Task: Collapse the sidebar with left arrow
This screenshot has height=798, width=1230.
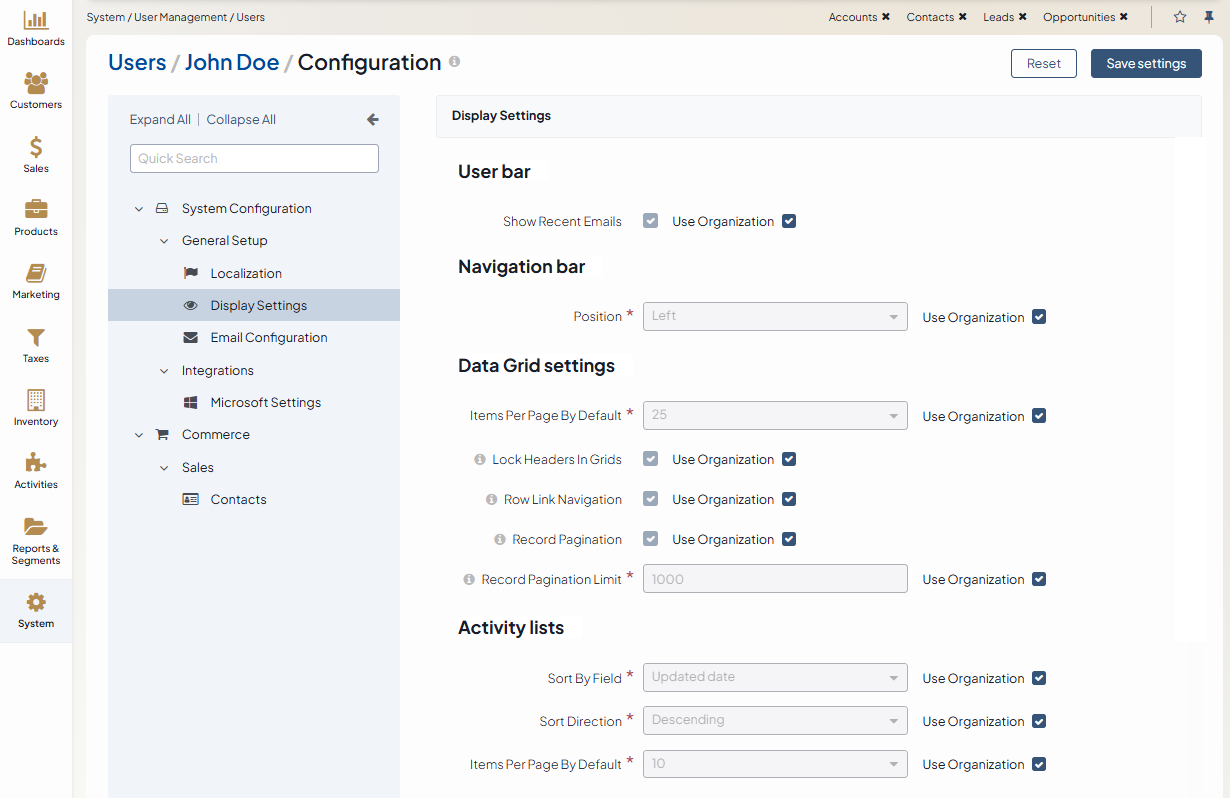Action: coord(373,119)
